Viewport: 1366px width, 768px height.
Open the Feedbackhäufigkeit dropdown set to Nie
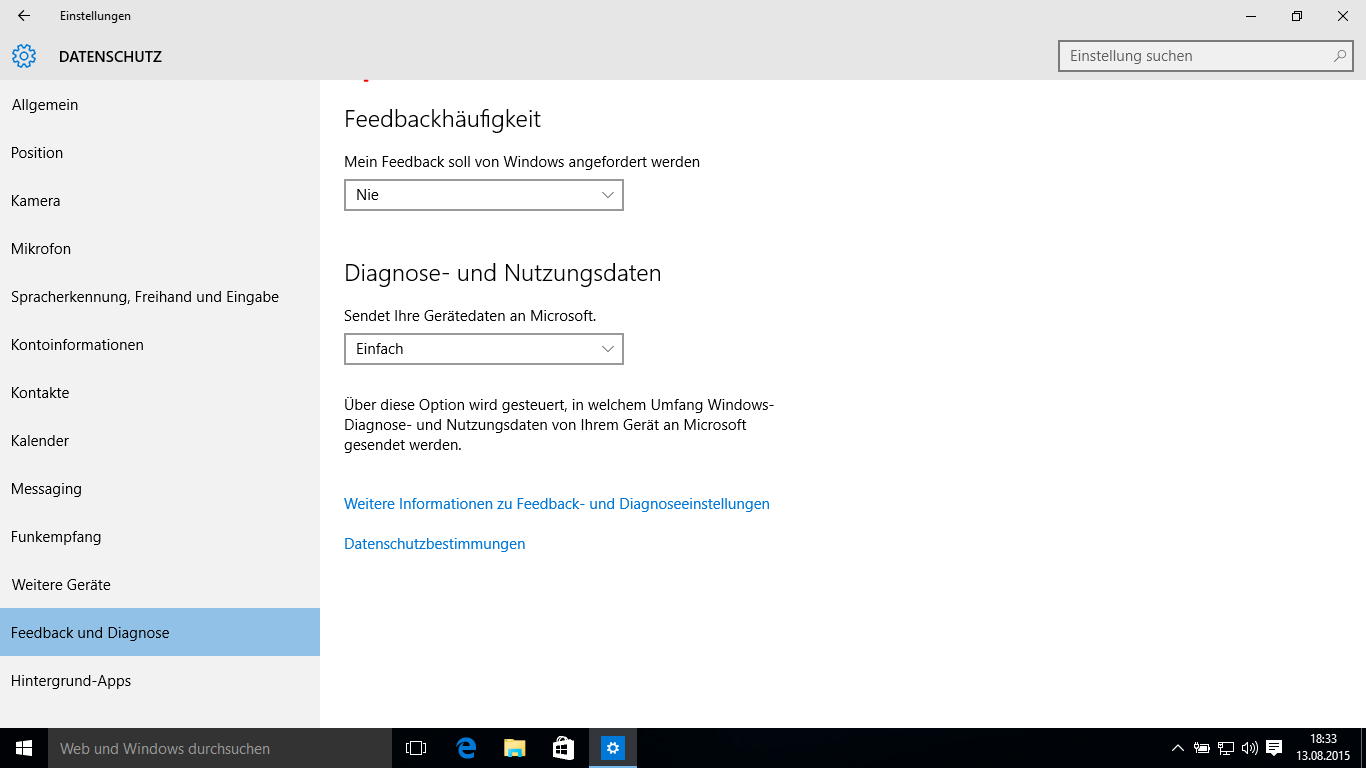point(483,195)
